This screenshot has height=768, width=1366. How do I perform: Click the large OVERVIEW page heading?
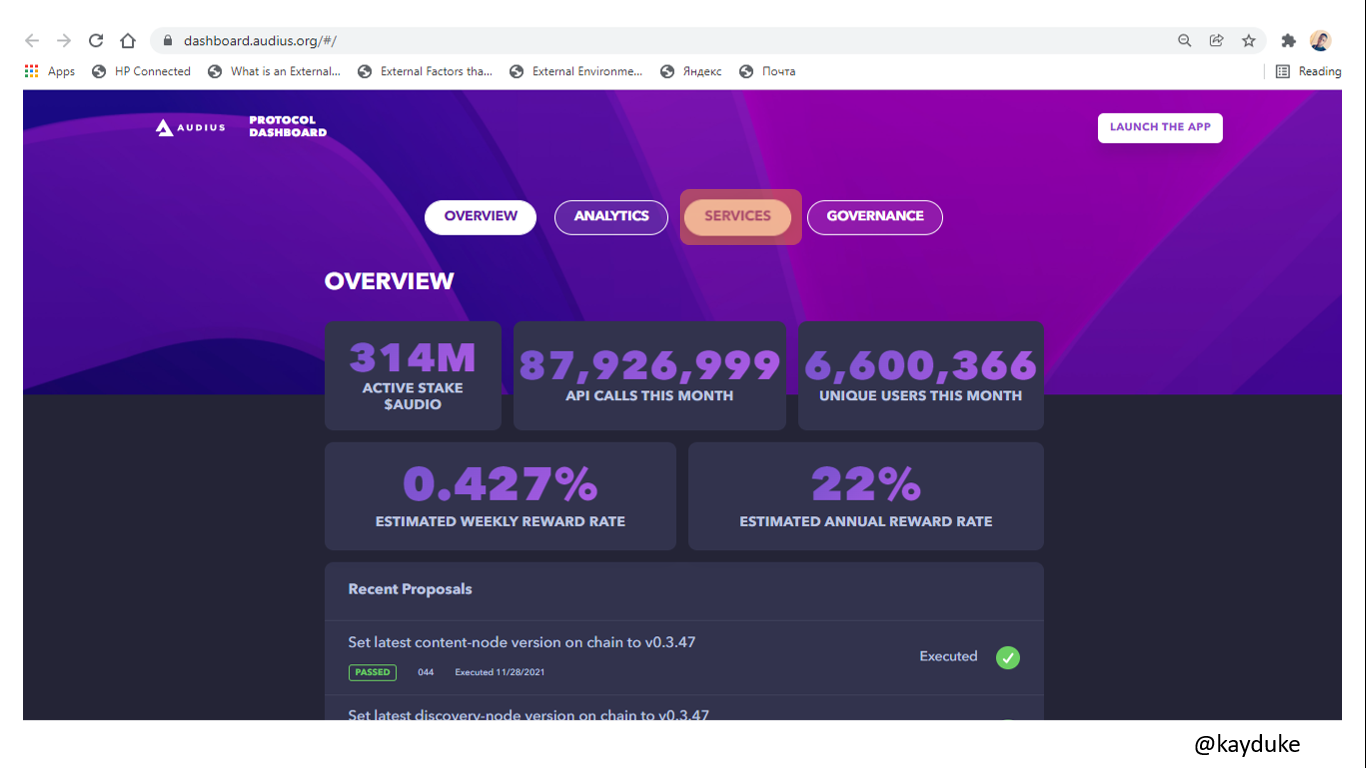[389, 281]
